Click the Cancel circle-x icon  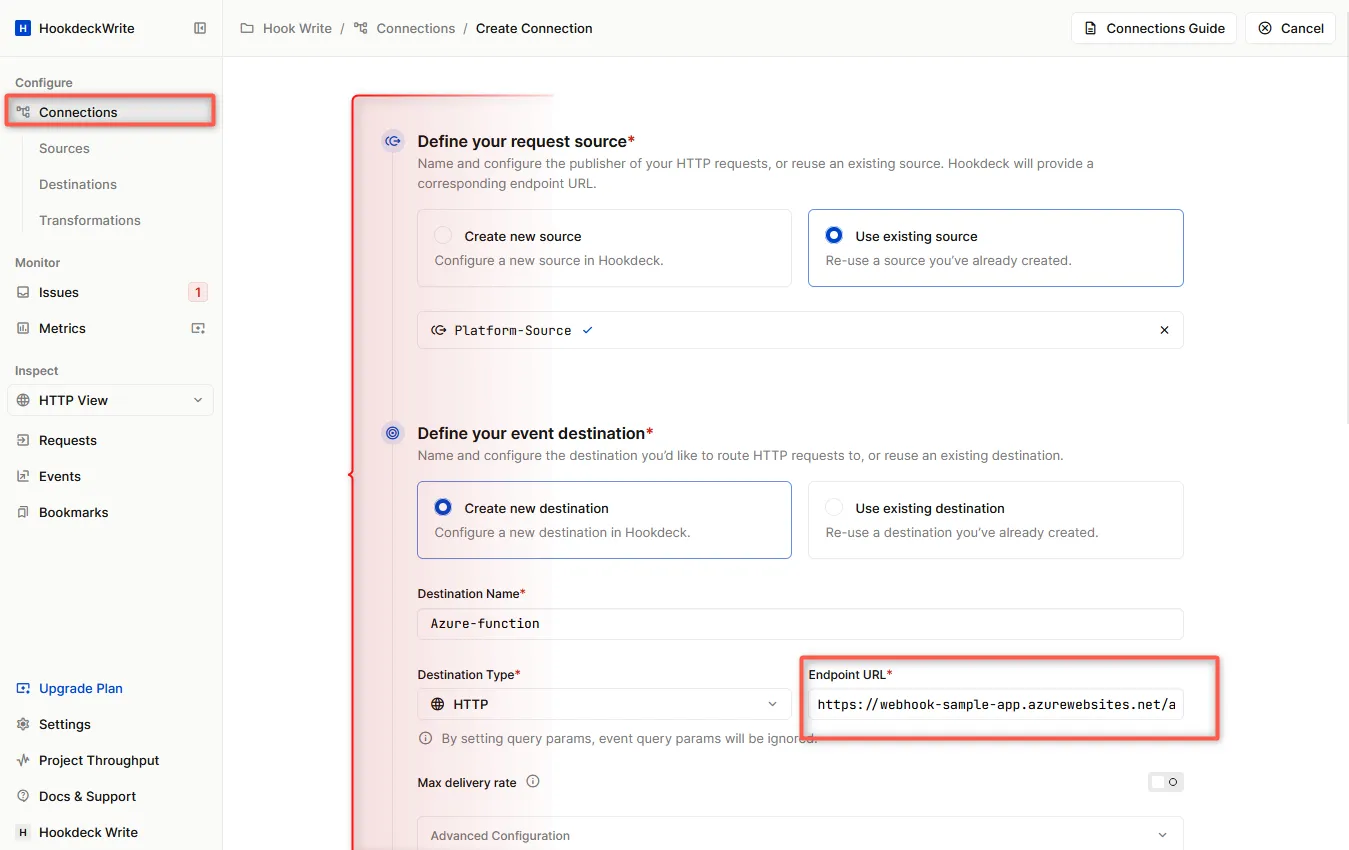coord(1266,28)
